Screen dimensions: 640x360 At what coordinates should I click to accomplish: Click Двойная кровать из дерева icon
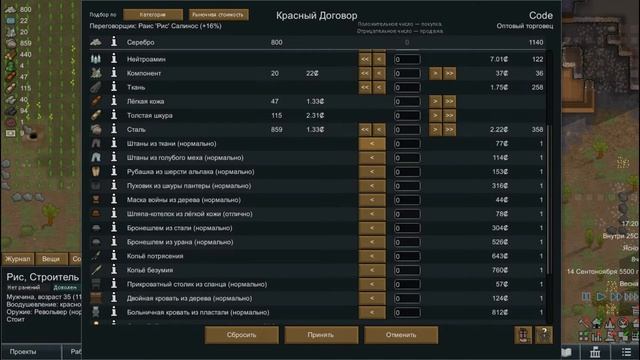[96, 298]
